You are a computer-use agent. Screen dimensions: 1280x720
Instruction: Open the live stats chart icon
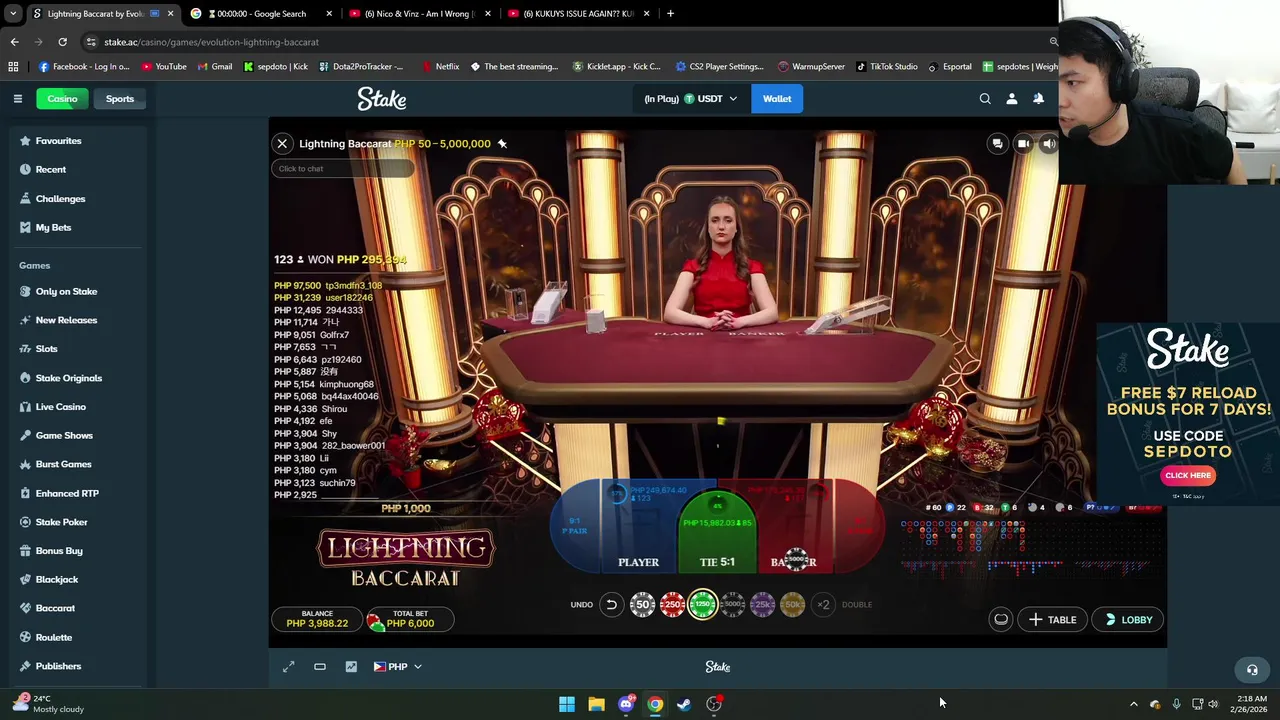pyautogui.click(x=351, y=667)
